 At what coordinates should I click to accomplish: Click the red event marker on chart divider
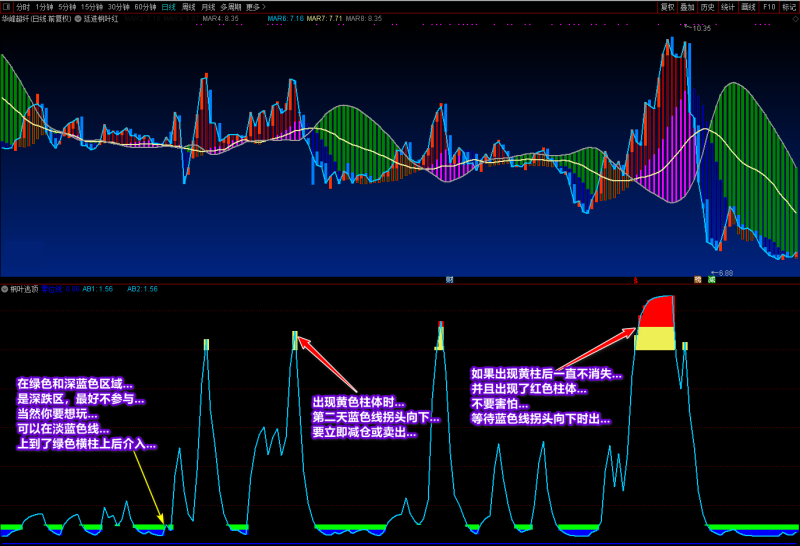pos(636,280)
